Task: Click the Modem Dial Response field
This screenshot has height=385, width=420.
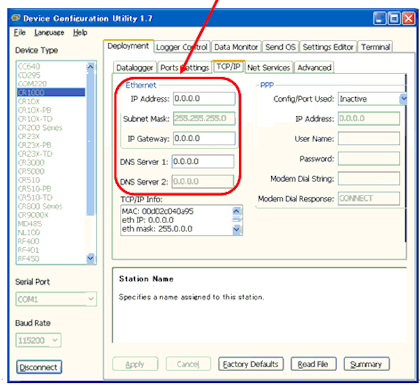Action: (x=369, y=199)
